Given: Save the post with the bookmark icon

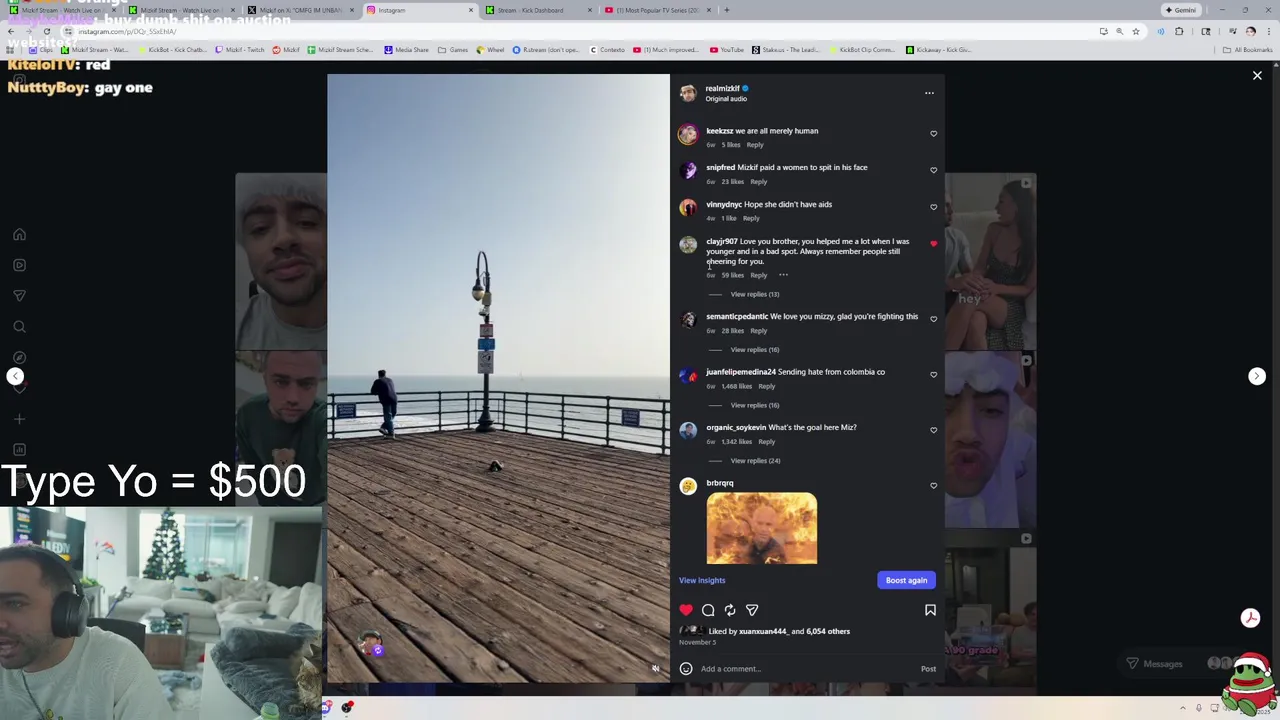Looking at the screenshot, I should click(930, 610).
